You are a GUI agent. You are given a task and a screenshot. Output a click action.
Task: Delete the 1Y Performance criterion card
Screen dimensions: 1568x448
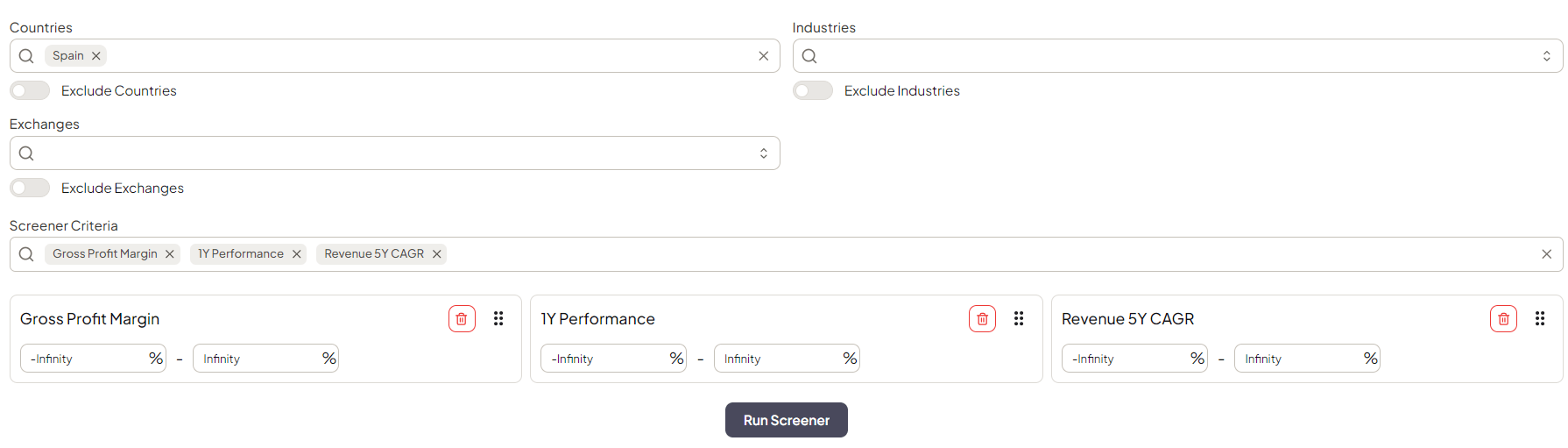tap(982, 319)
